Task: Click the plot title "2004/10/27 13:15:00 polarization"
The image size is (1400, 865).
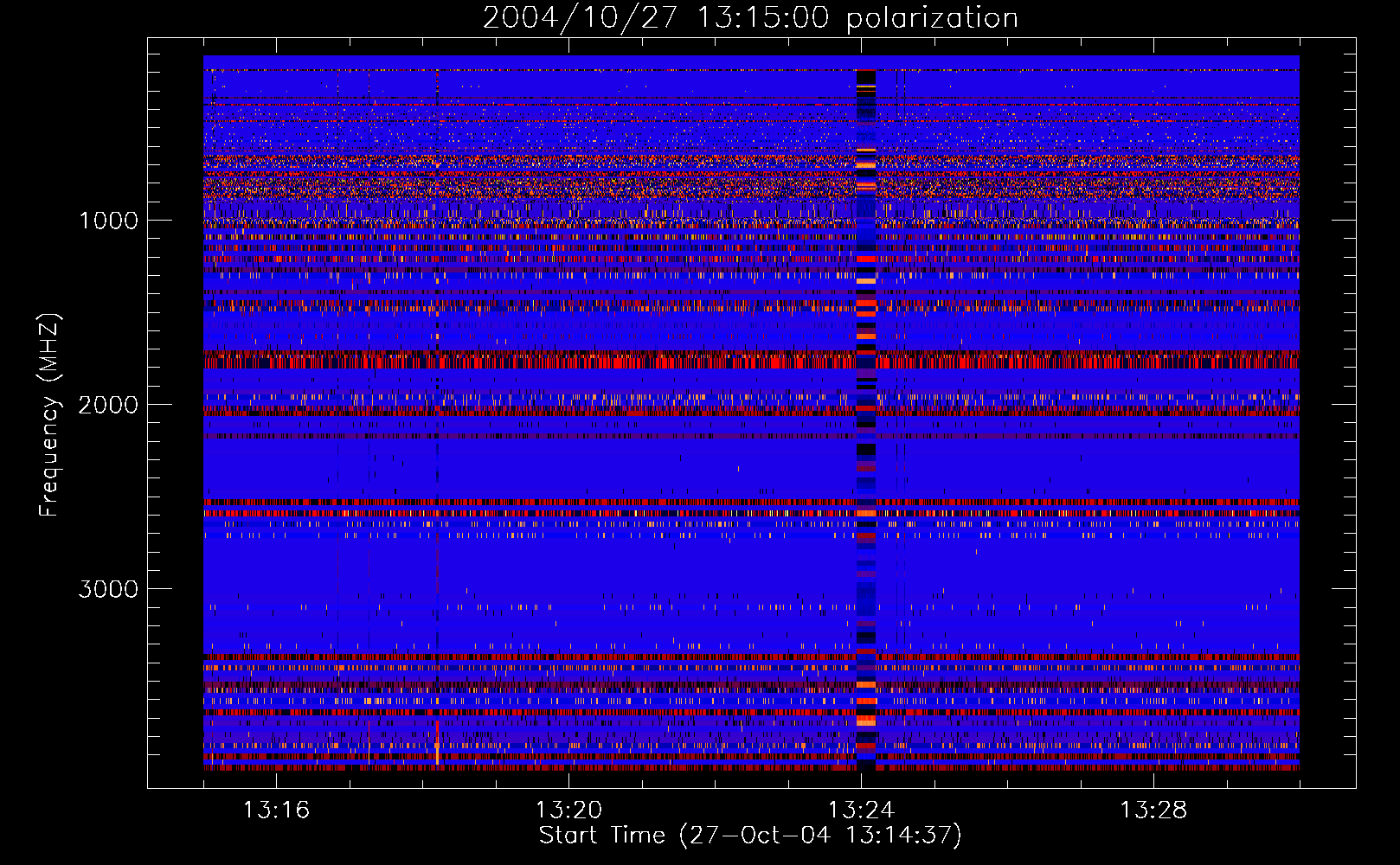Action: tap(750, 17)
